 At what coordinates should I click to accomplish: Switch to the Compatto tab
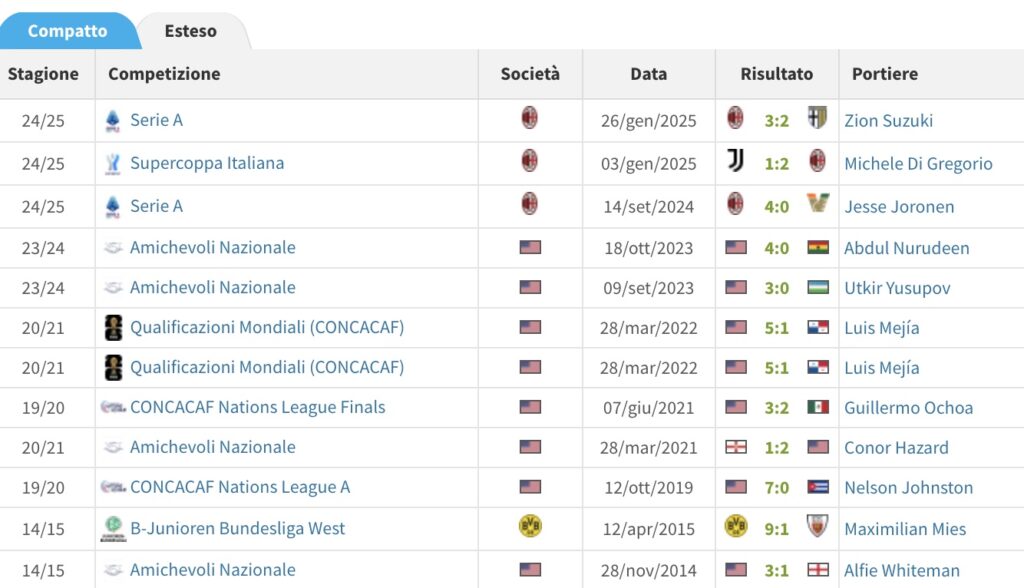pyautogui.click(x=67, y=31)
